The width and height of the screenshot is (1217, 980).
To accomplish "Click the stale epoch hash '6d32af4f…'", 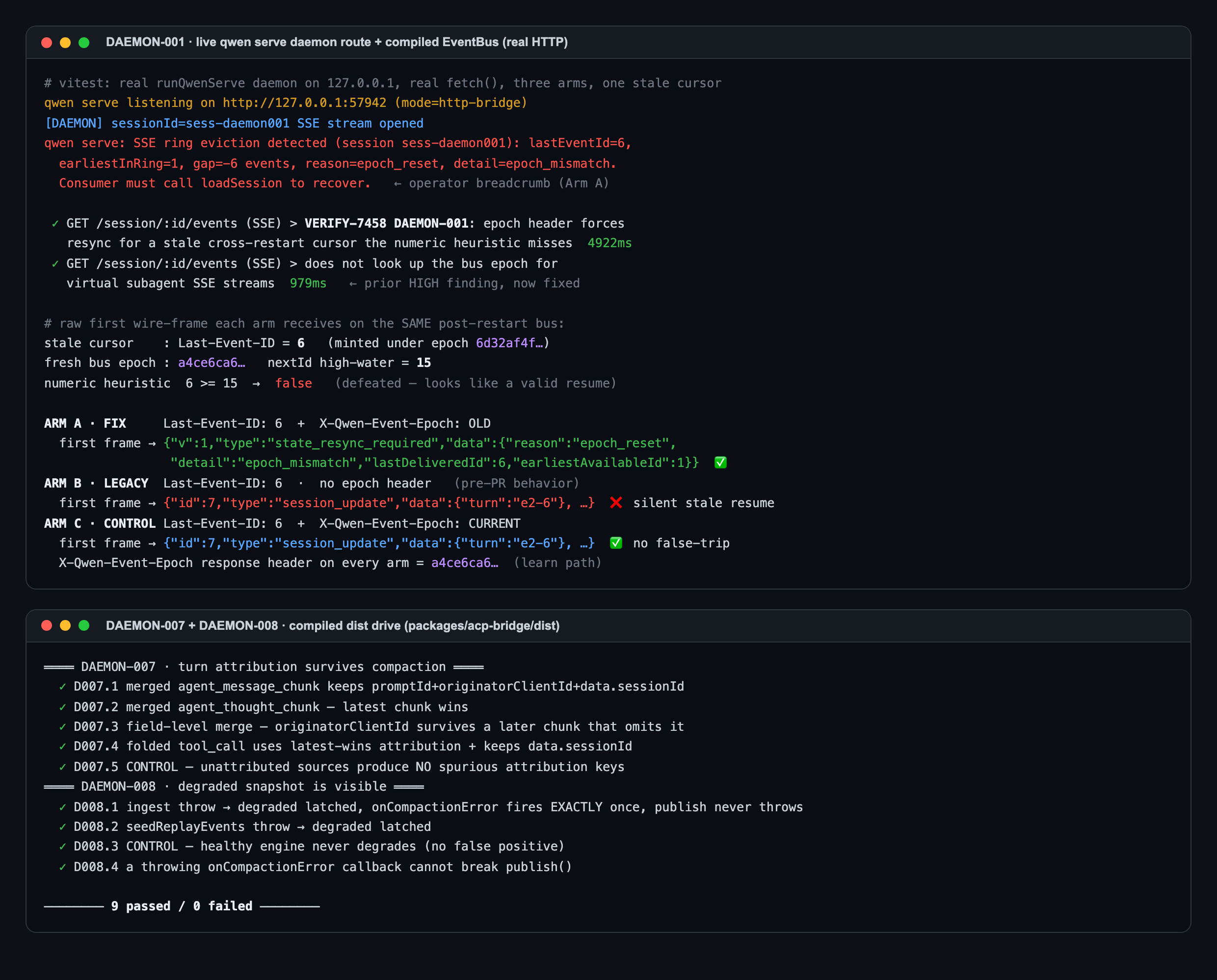I will click(509, 343).
